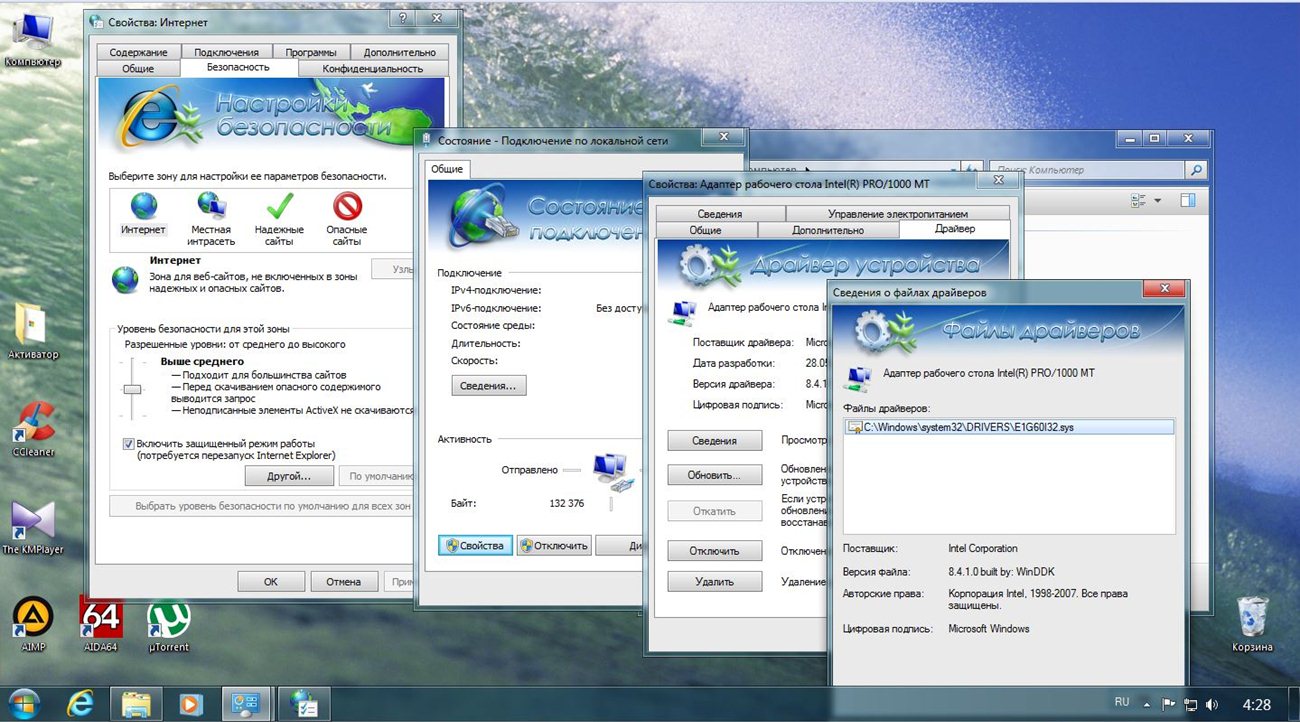Launch The KMPlayer desktop shortcut
Image resolution: width=1300 pixels, height=722 pixels.
32,526
